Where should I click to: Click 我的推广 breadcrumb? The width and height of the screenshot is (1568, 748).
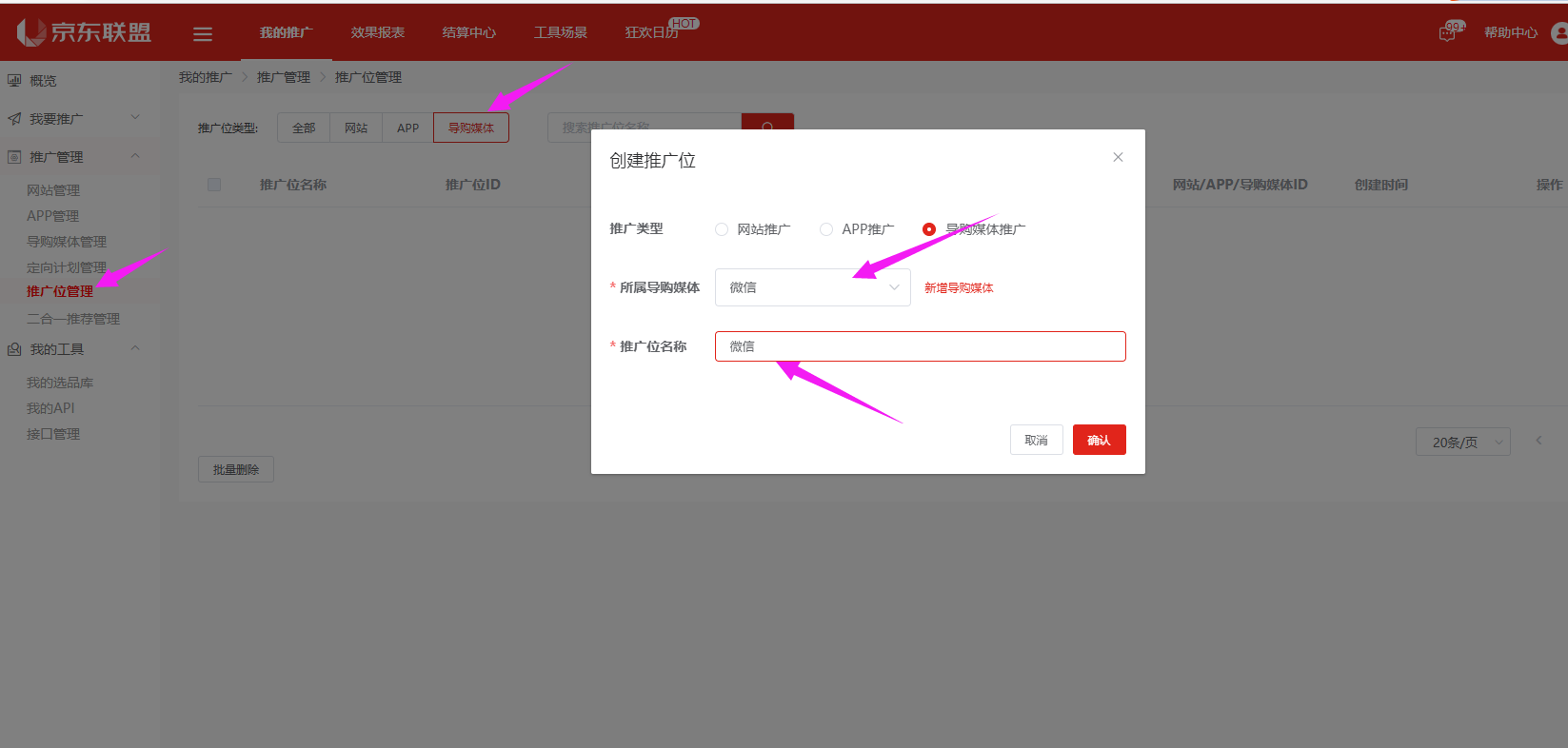206,77
